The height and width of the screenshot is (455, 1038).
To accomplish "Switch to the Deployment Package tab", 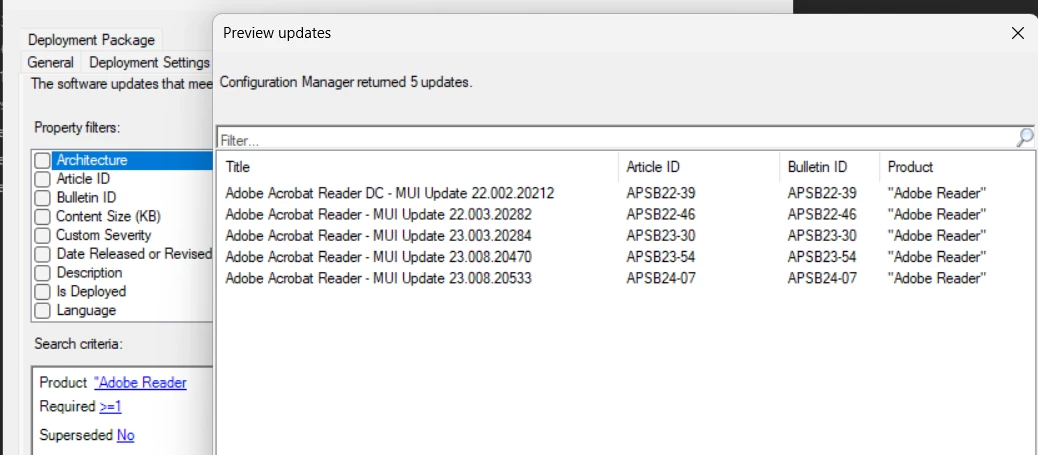I will 91,40.
